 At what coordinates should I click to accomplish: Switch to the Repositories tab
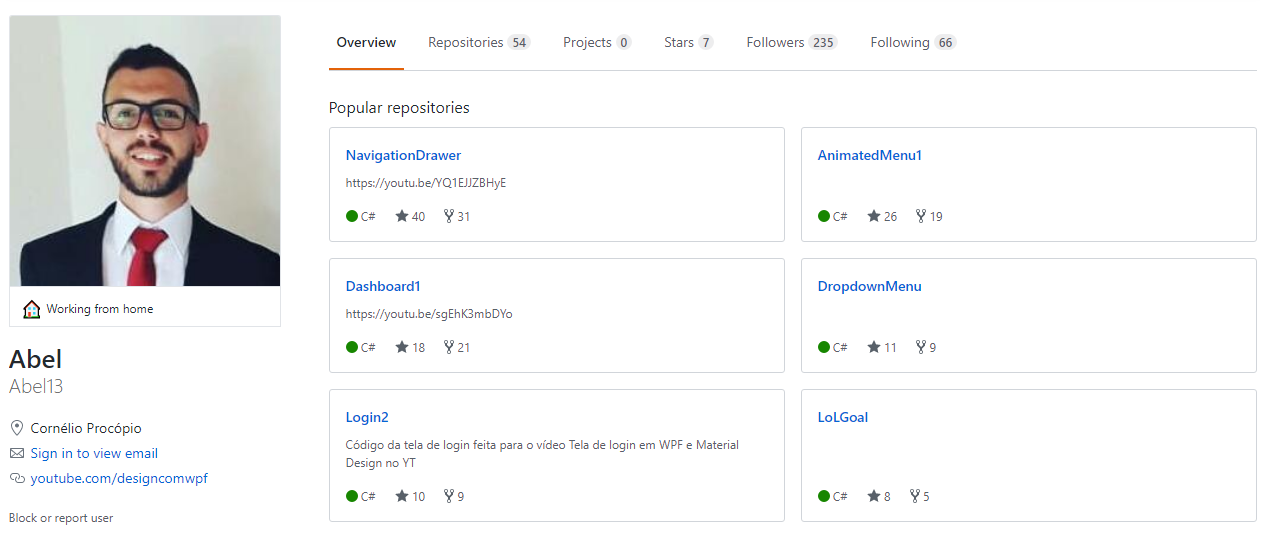coord(478,43)
